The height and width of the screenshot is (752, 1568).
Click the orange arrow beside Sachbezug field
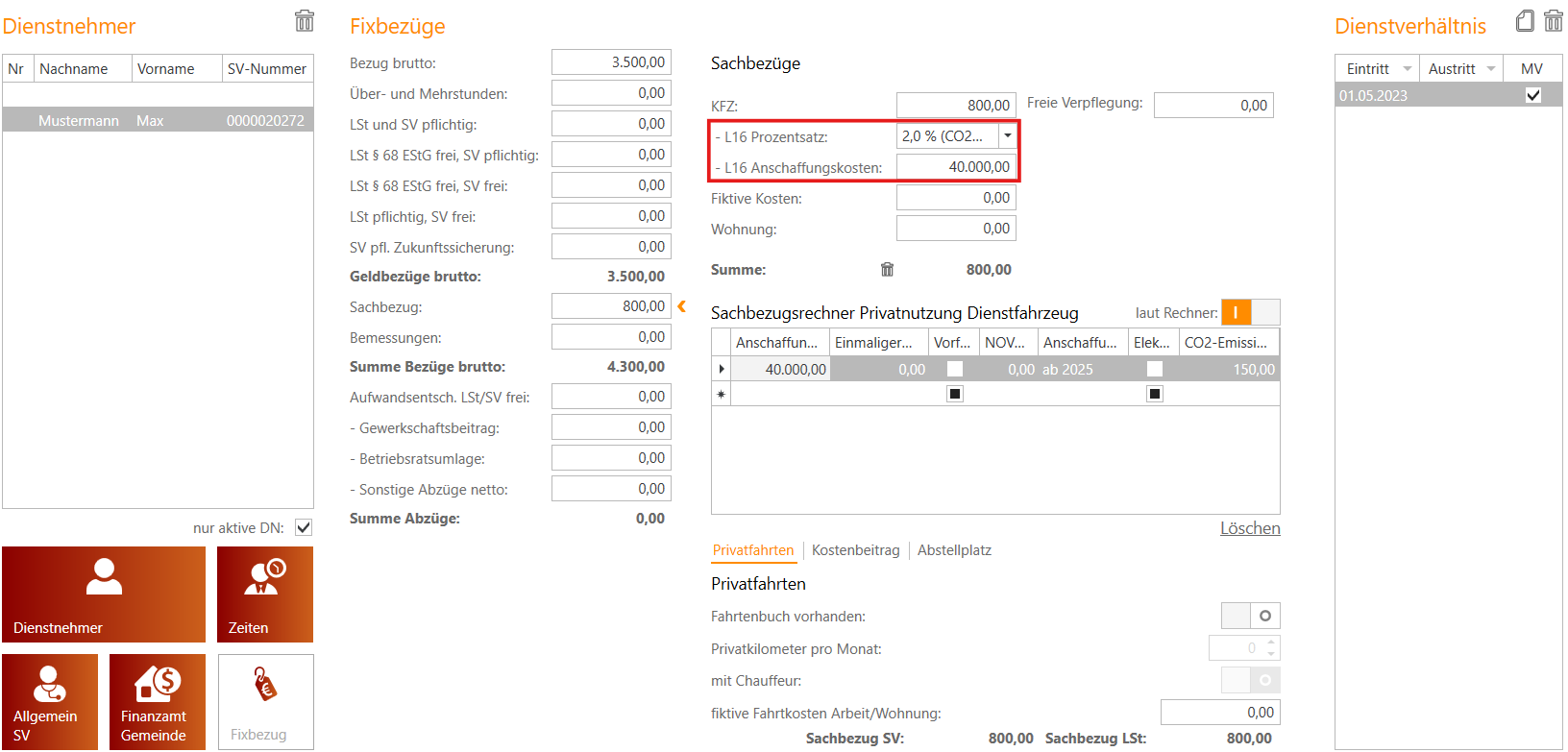click(x=682, y=306)
